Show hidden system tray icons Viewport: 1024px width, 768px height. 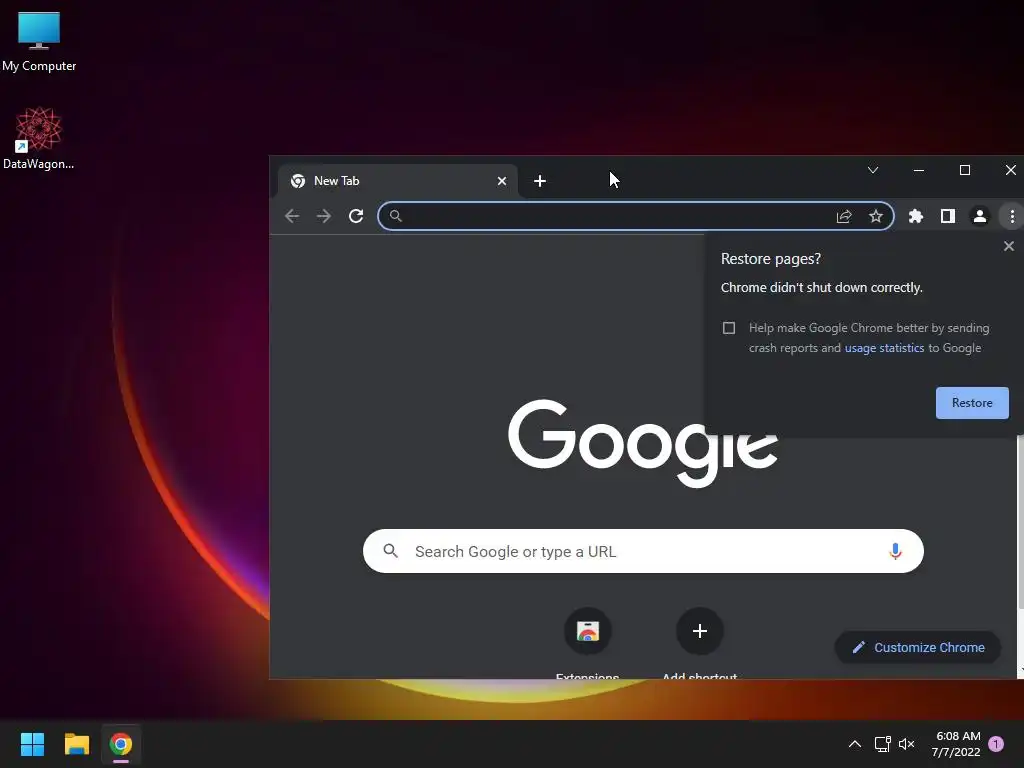click(854, 744)
